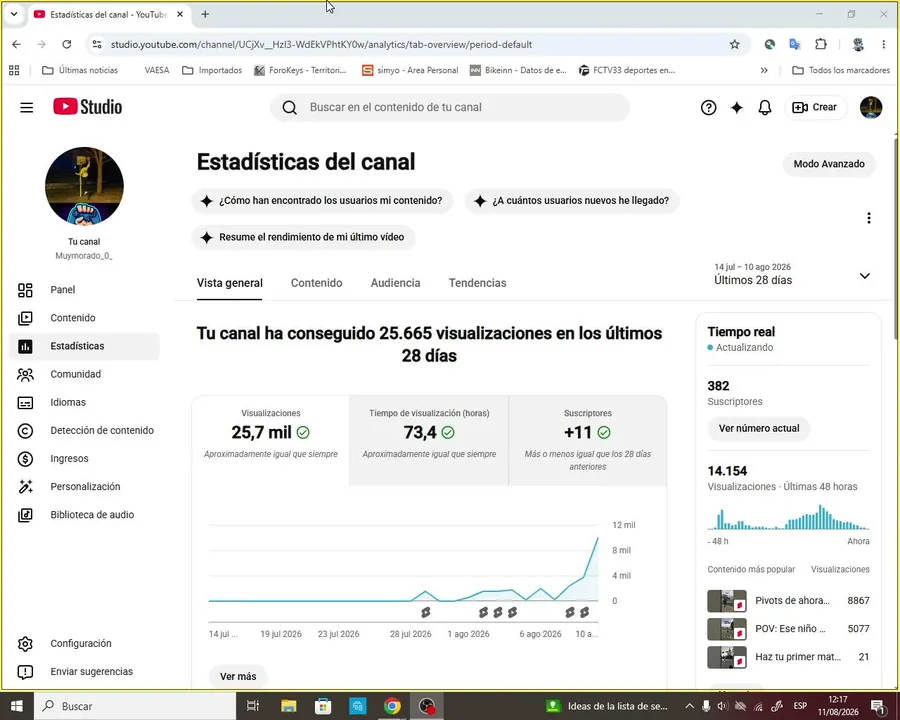Expand the hidden bookmarks chevron
The image size is (900, 720).
point(763,70)
